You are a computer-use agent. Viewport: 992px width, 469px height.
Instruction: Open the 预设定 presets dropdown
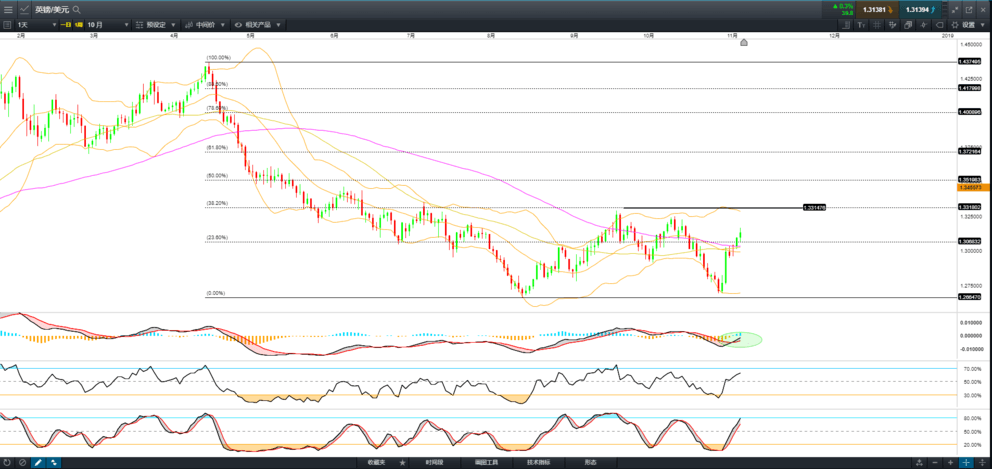click(156, 25)
